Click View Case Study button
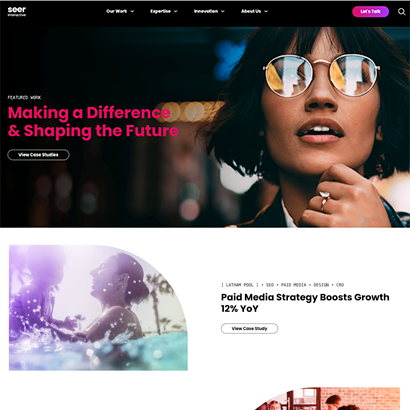Image resolution: width=410 pixels, height=410 pixels. click(x=249, y=328)
